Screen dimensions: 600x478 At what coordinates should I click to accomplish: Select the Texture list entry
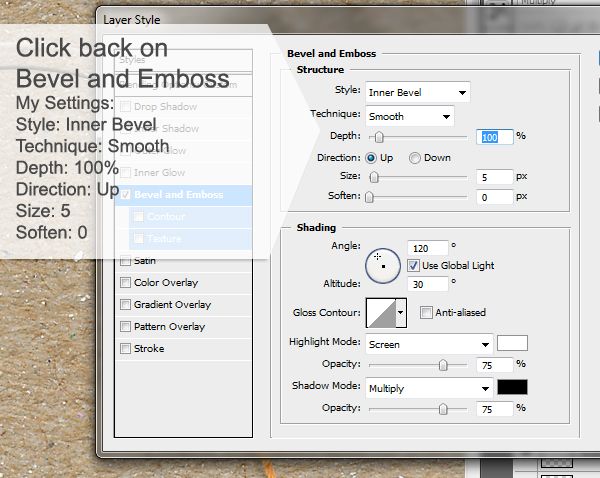click(190, 239)
